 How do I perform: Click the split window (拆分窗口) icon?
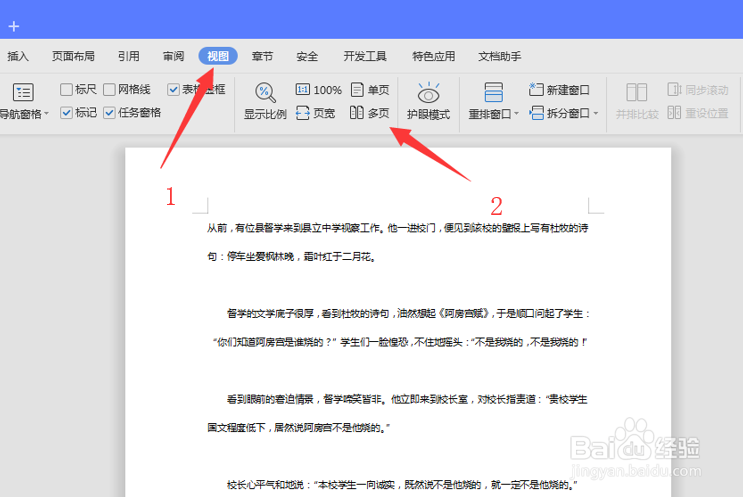pyautogui.click(x=536, y=113)
